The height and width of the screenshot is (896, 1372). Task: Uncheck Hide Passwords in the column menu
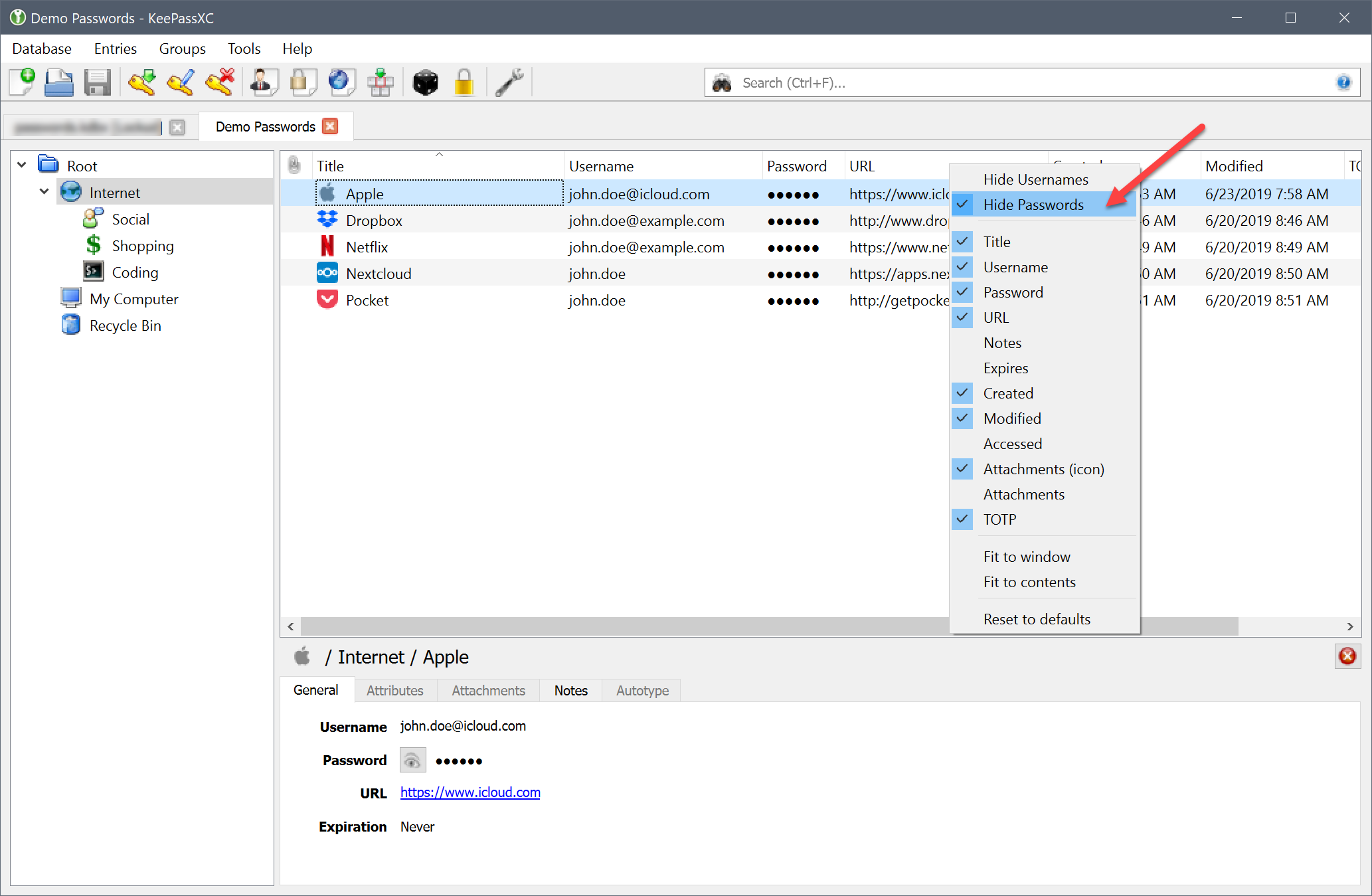click(1033, 205)
